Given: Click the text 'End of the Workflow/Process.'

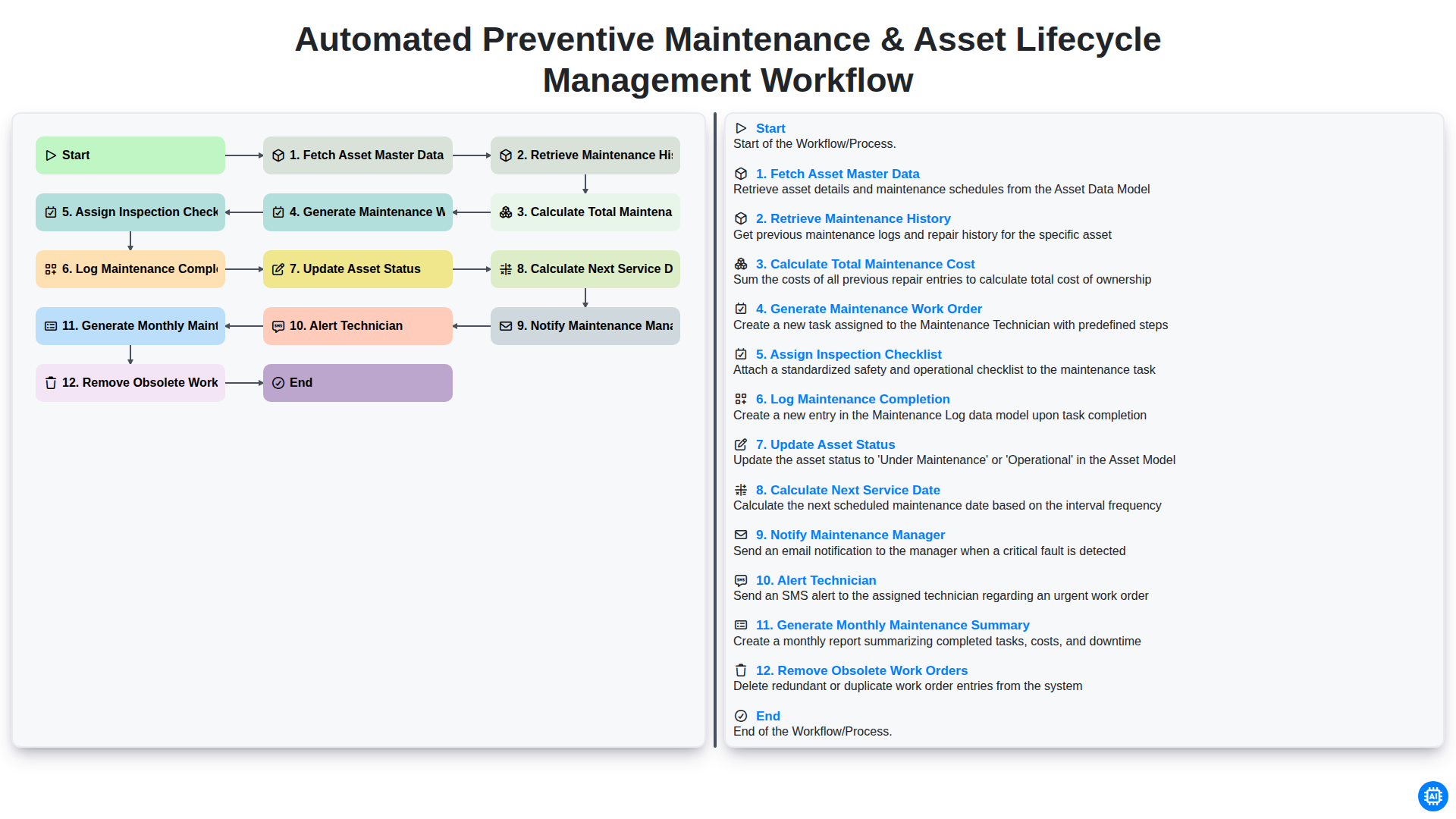Looking at the screenshot, I should 812,732.
